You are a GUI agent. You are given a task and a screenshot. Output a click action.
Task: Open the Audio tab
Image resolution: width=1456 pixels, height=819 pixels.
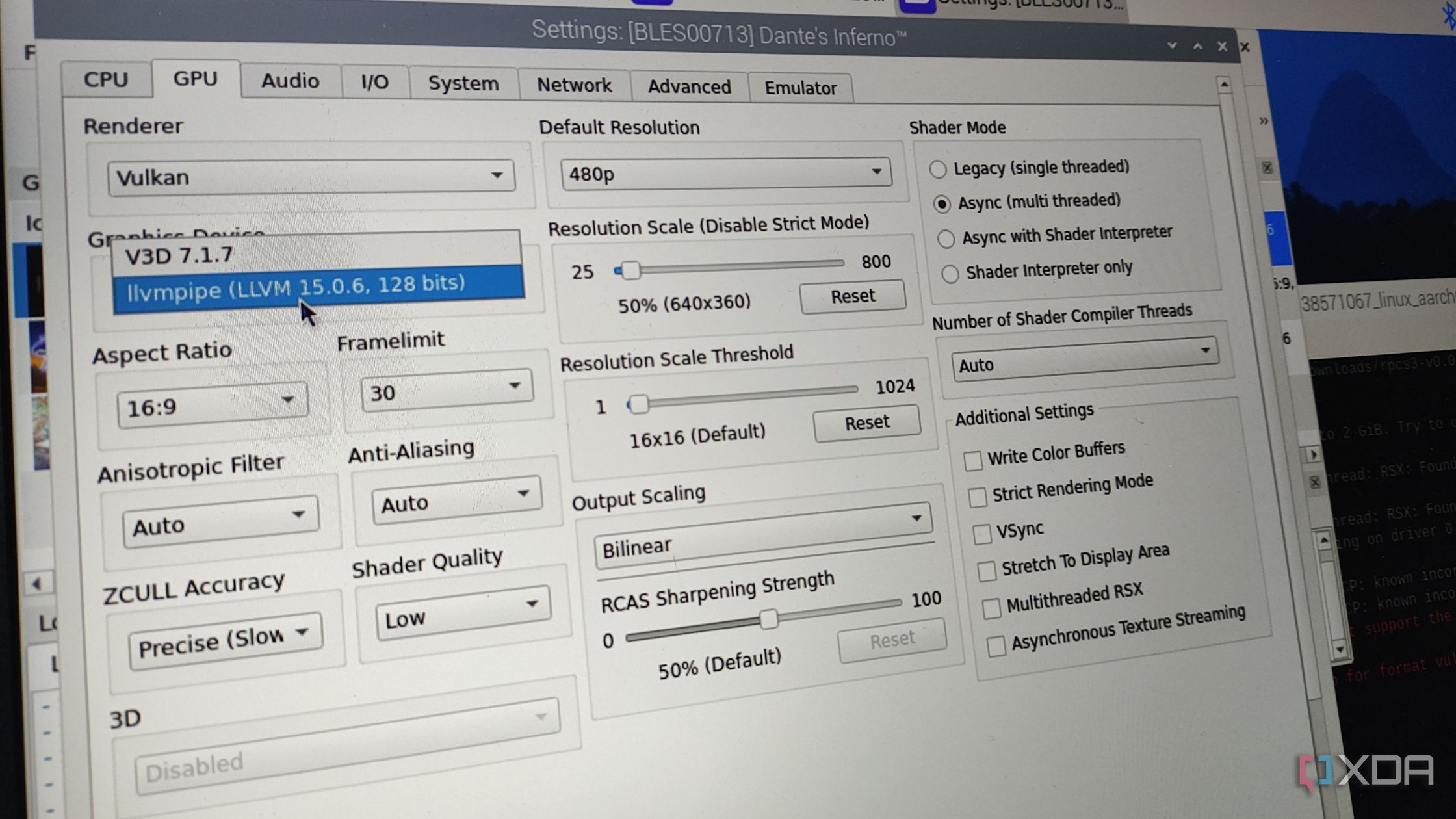[x=290, y=81]
